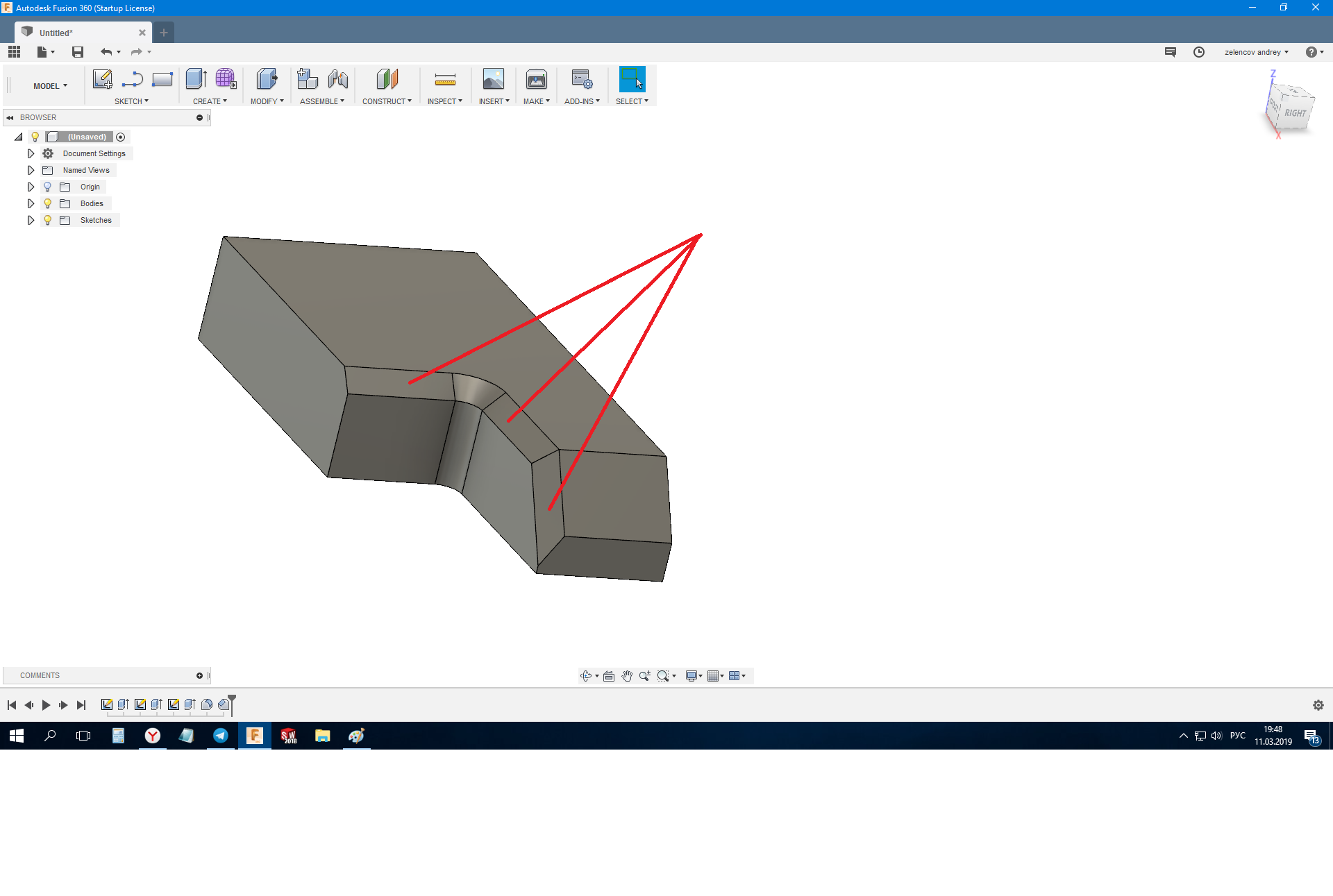This screenshot has width=1333, height=896.
Task: Open the Insert Decal image icon
Action: pyautogui.click(x=493, y=79)
